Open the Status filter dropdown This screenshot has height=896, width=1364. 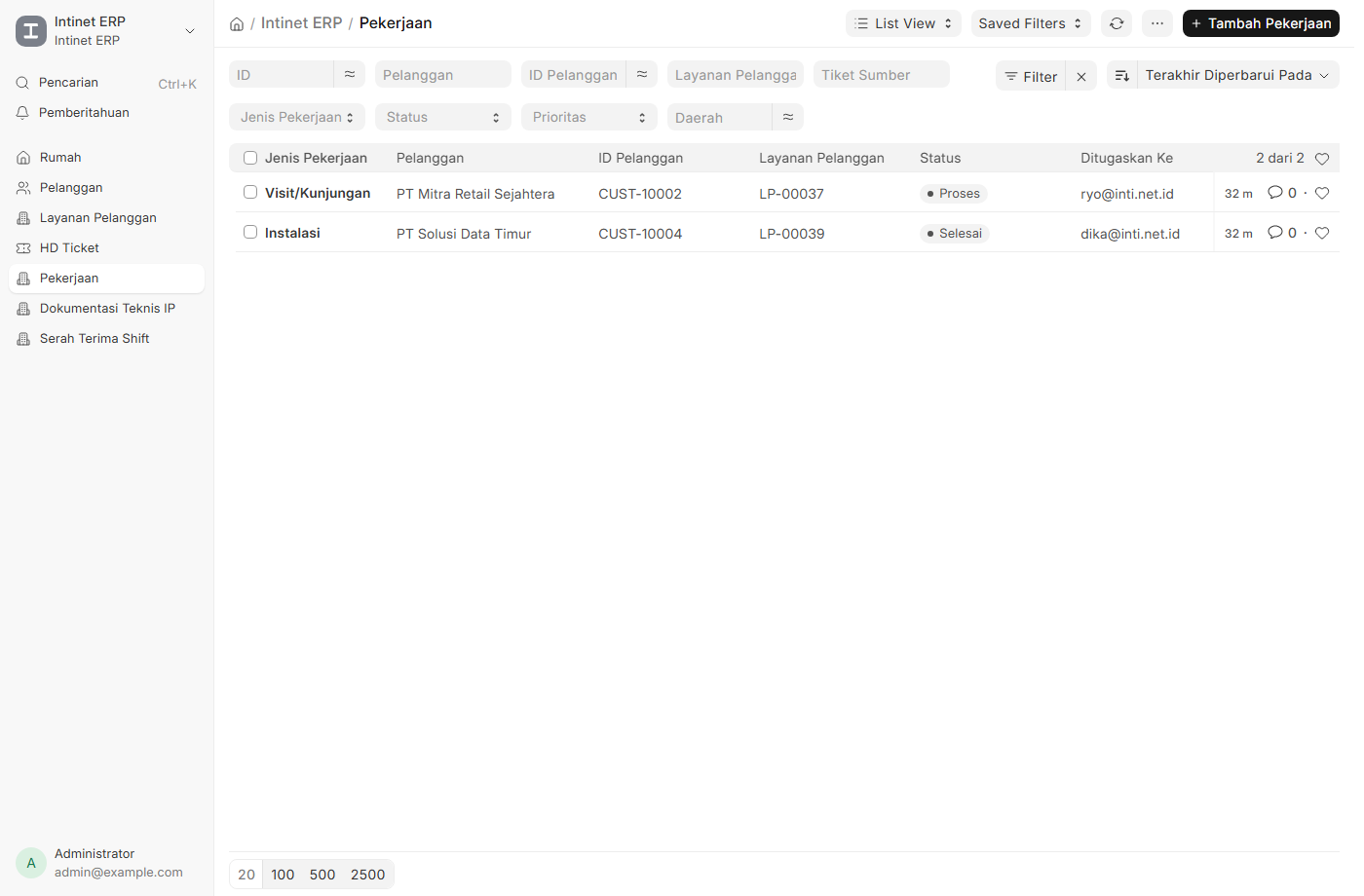(443, 117)
